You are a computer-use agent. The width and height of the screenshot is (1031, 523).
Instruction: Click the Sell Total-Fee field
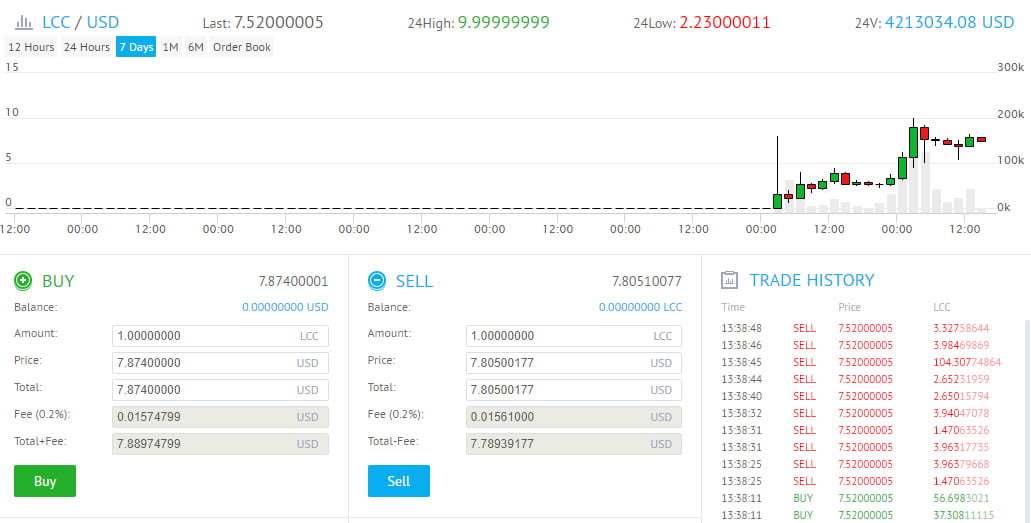point(573,443)
